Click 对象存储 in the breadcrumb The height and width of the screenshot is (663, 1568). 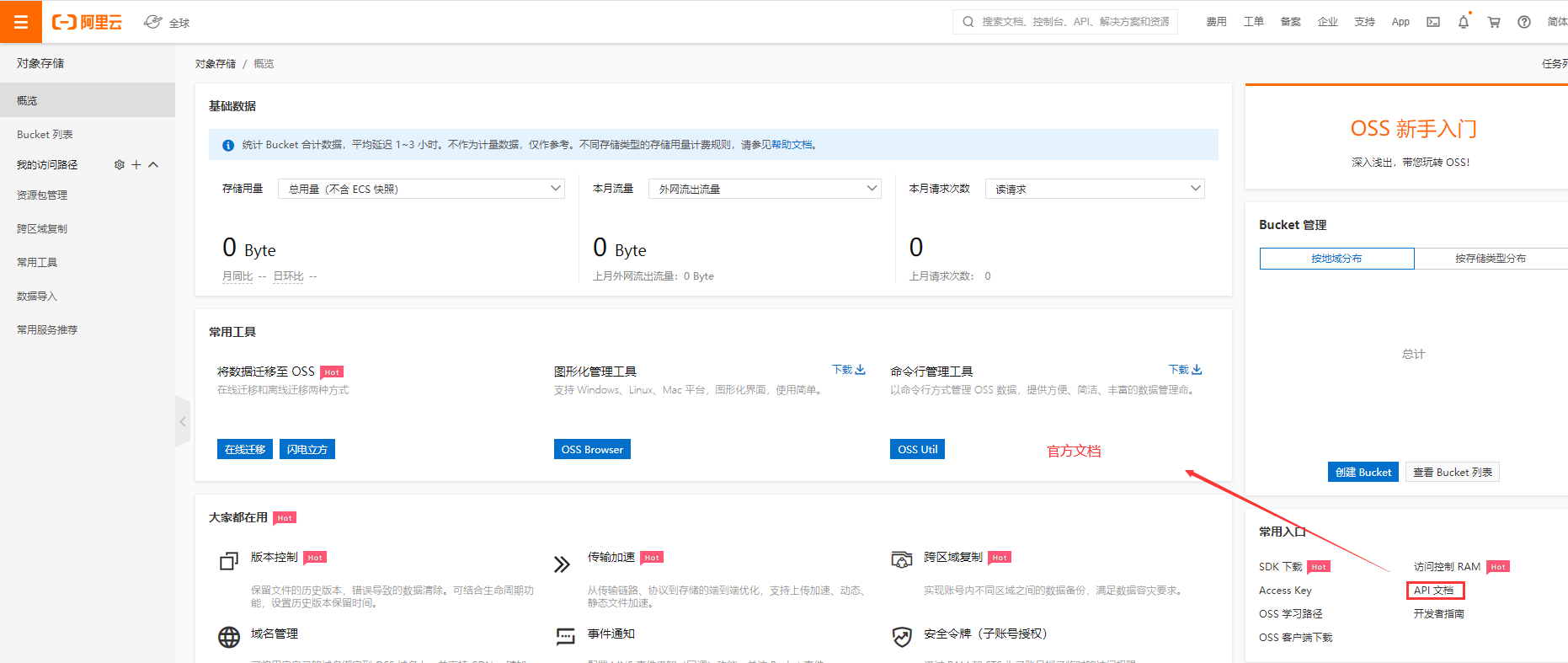216,64
